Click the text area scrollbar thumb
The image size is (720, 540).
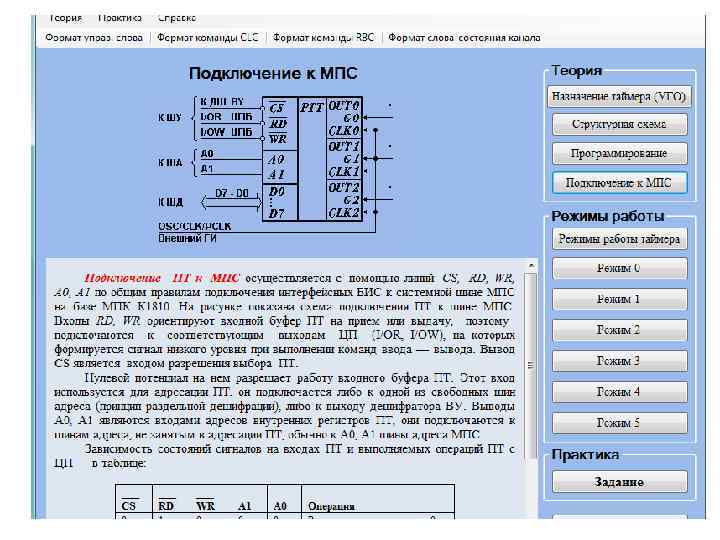click(x=531, y=366)
